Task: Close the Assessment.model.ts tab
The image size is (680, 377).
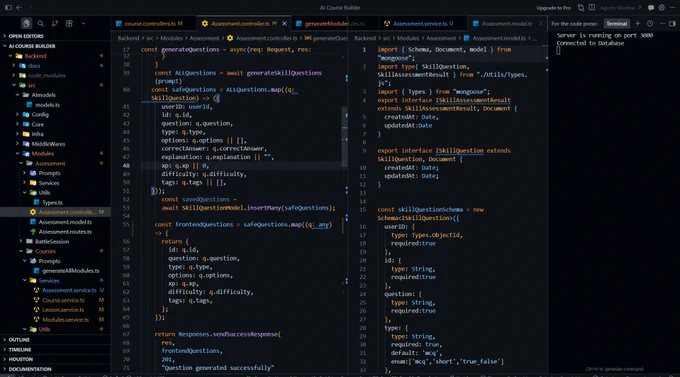Action: click(540, 23)
